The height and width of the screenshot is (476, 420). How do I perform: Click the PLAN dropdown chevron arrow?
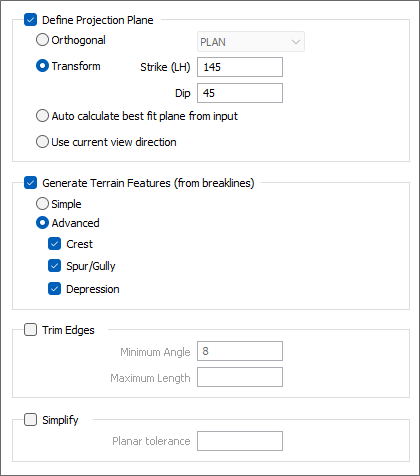(296, 42)
